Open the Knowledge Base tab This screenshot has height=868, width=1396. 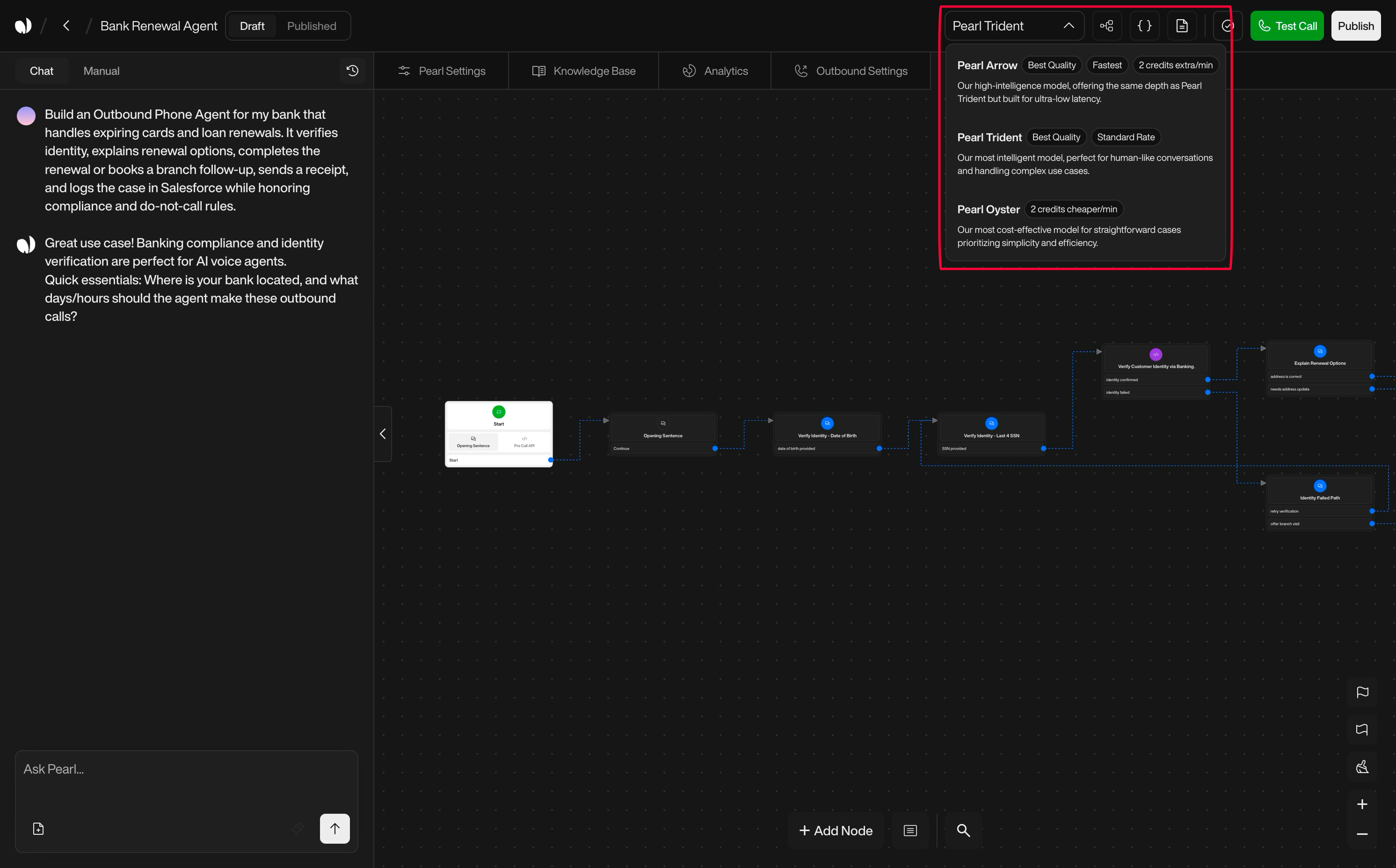point(583,70)
